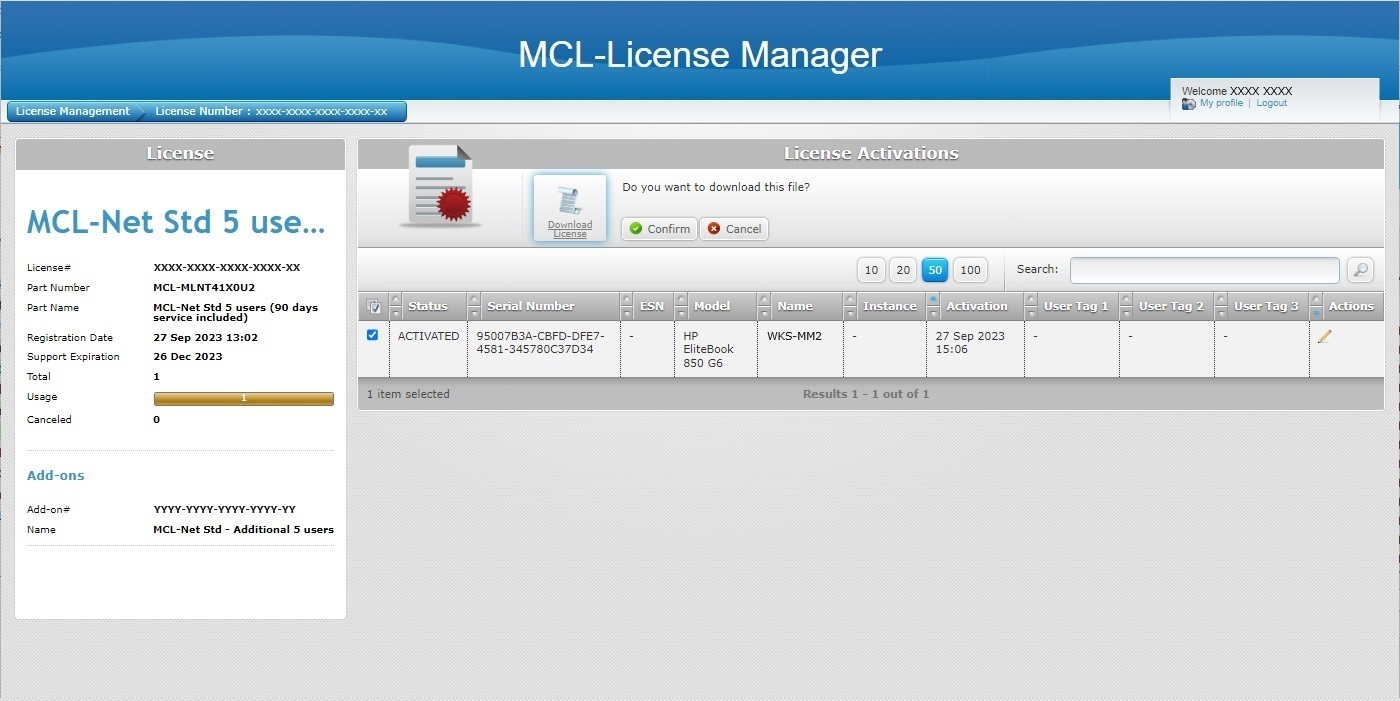Screen dimensions: 1400x701
Task: Click add-on number YYYY-YYYY-YYYY-YYYY-YY
Action: pyautogui.click(x=224, y=510)
